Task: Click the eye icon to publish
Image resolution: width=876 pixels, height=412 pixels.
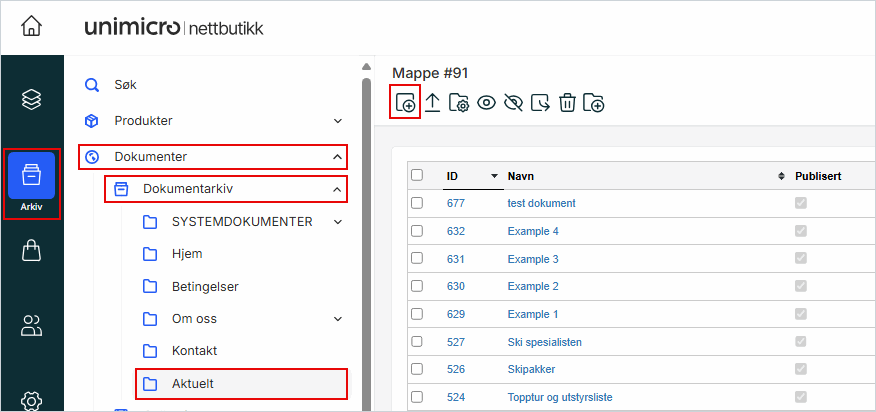Action: (x=487, y=103)
